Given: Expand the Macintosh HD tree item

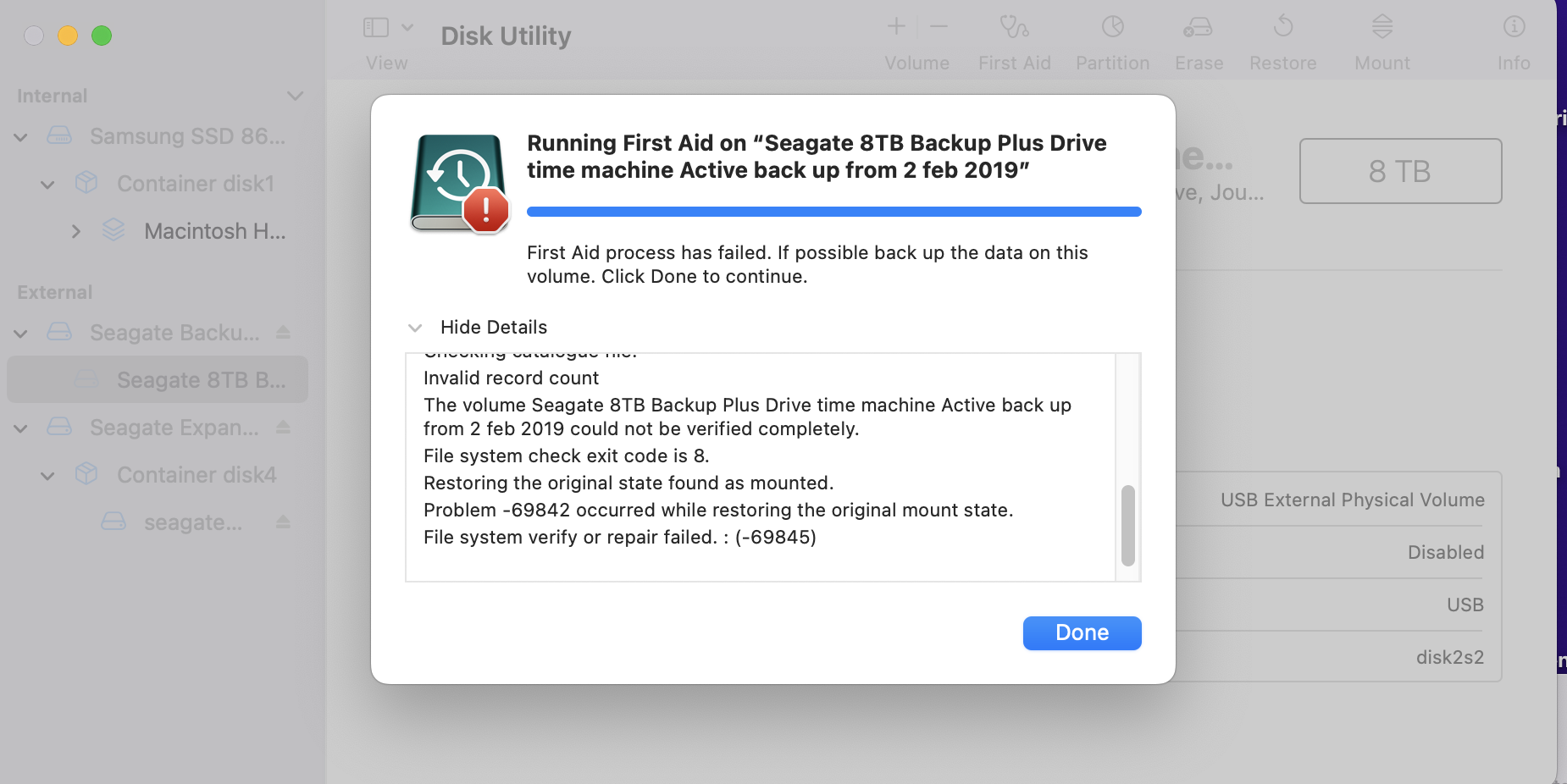Looking at the screenshot, I should point(76,231).
